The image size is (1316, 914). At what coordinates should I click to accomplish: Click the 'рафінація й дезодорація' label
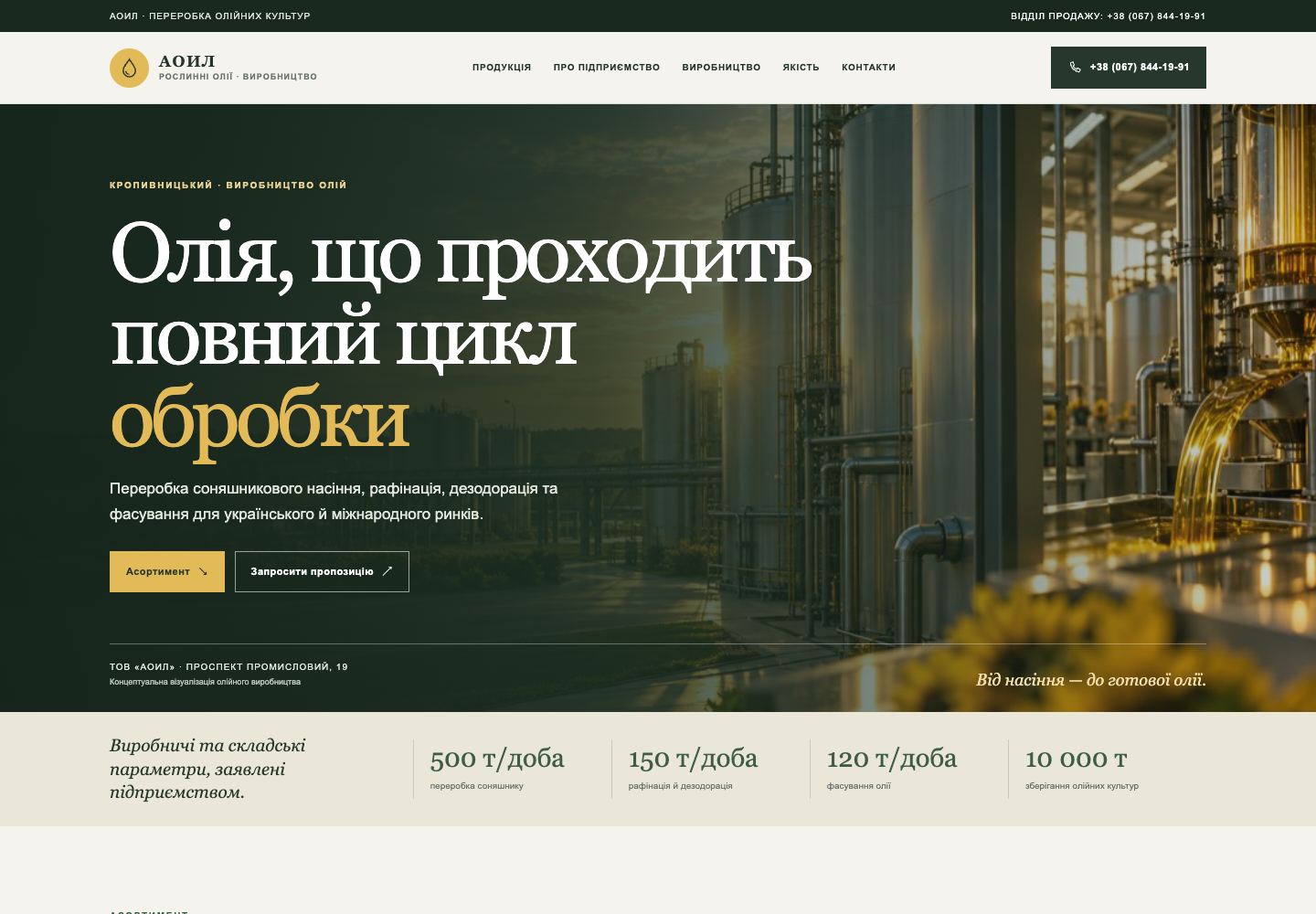(x=681, y=786)
